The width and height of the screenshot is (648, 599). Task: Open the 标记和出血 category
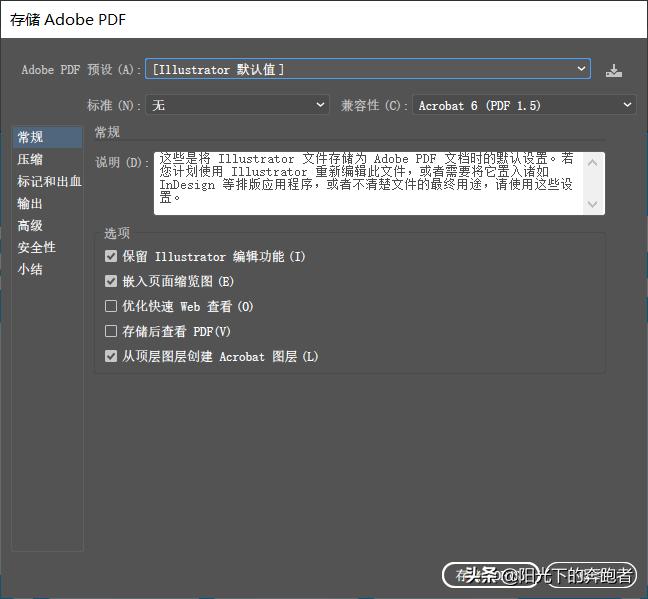tap(47, 181)
